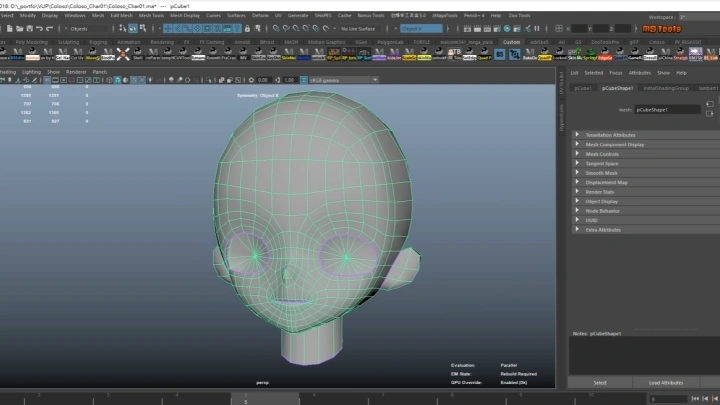Click the green Spring shelf icon
This screenshot has height=405, width=720.
coord(591,54)
